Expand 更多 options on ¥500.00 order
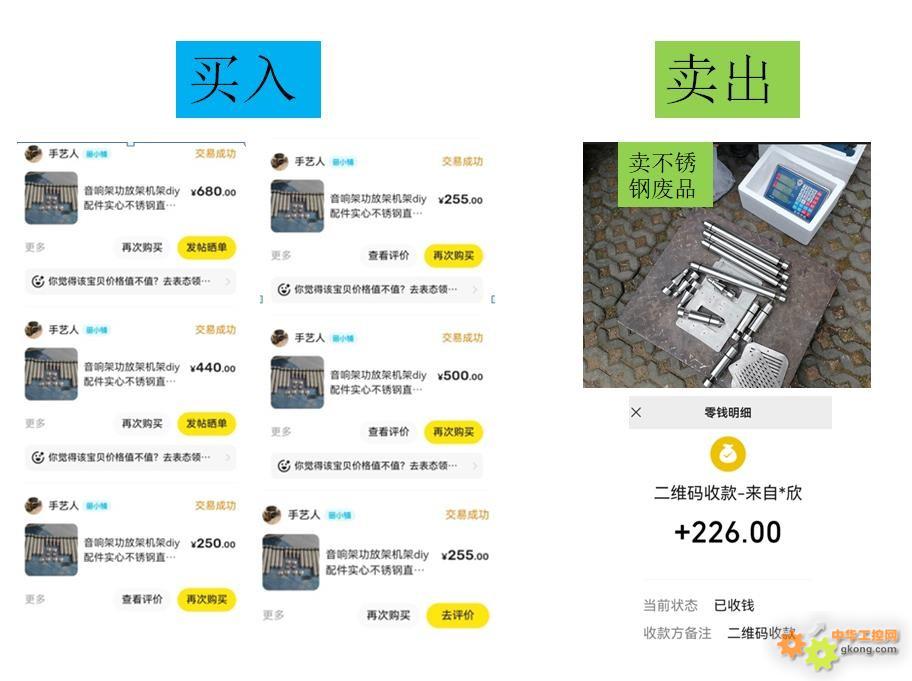This screenshot has width=912, height=681. point(282,432)
